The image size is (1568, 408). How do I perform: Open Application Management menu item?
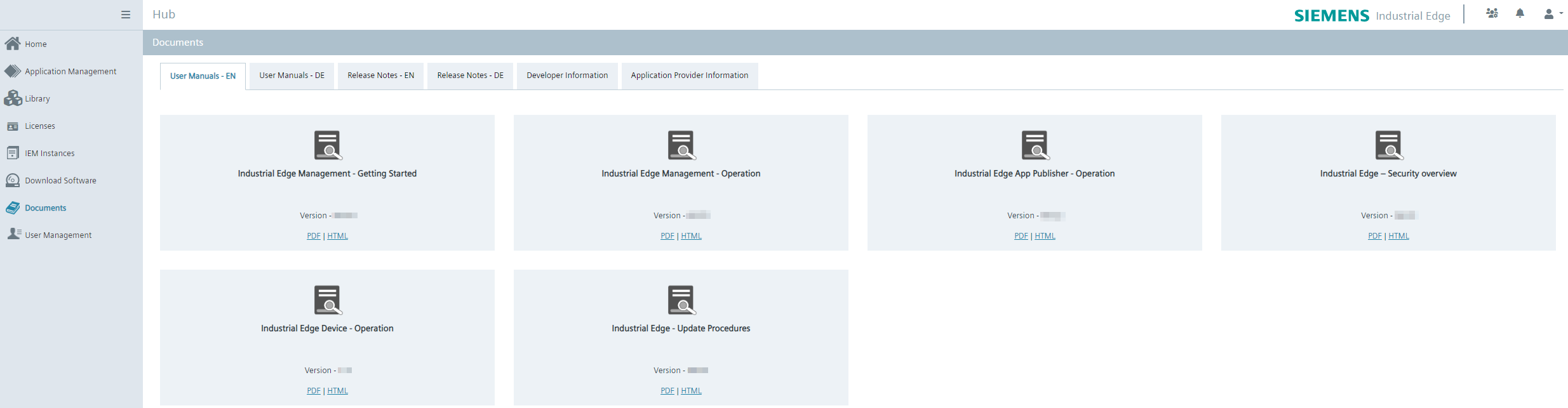pos(70,72)
